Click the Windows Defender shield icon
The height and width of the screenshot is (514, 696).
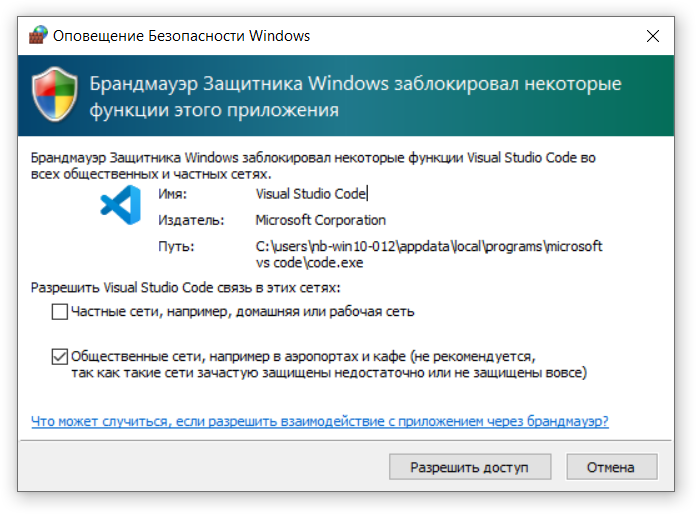[55, 95]
